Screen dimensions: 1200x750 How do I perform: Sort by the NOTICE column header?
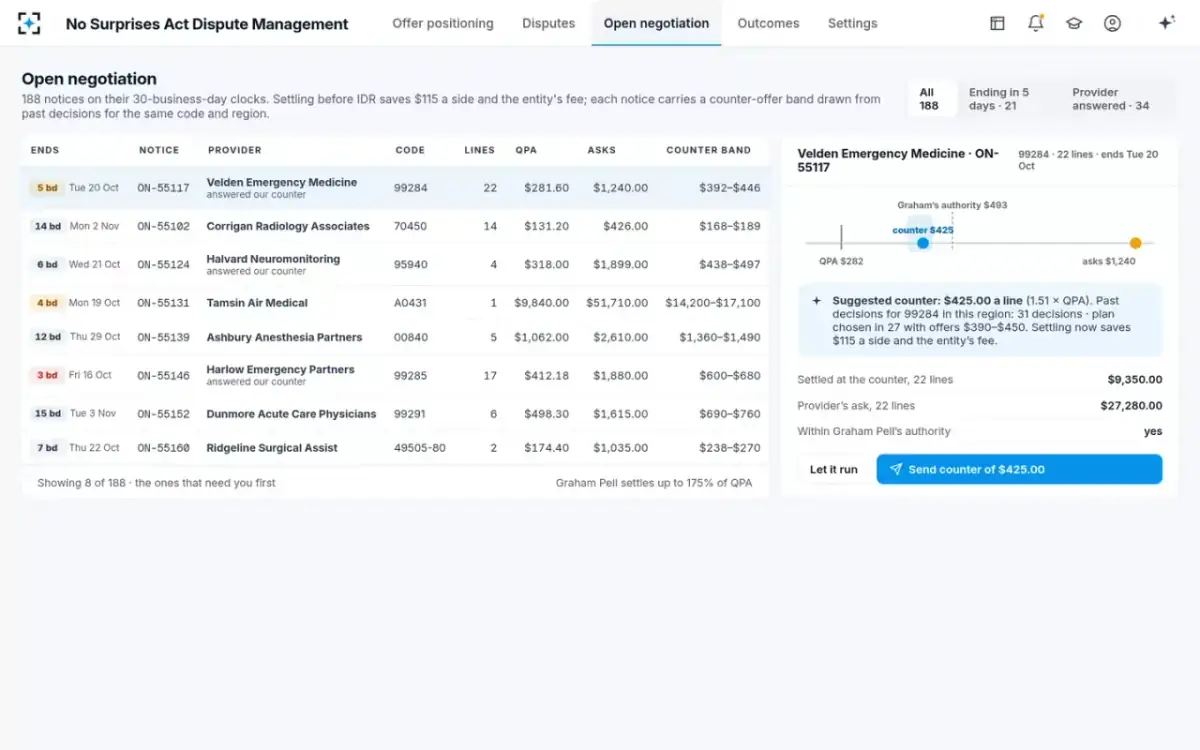[159, 150]
